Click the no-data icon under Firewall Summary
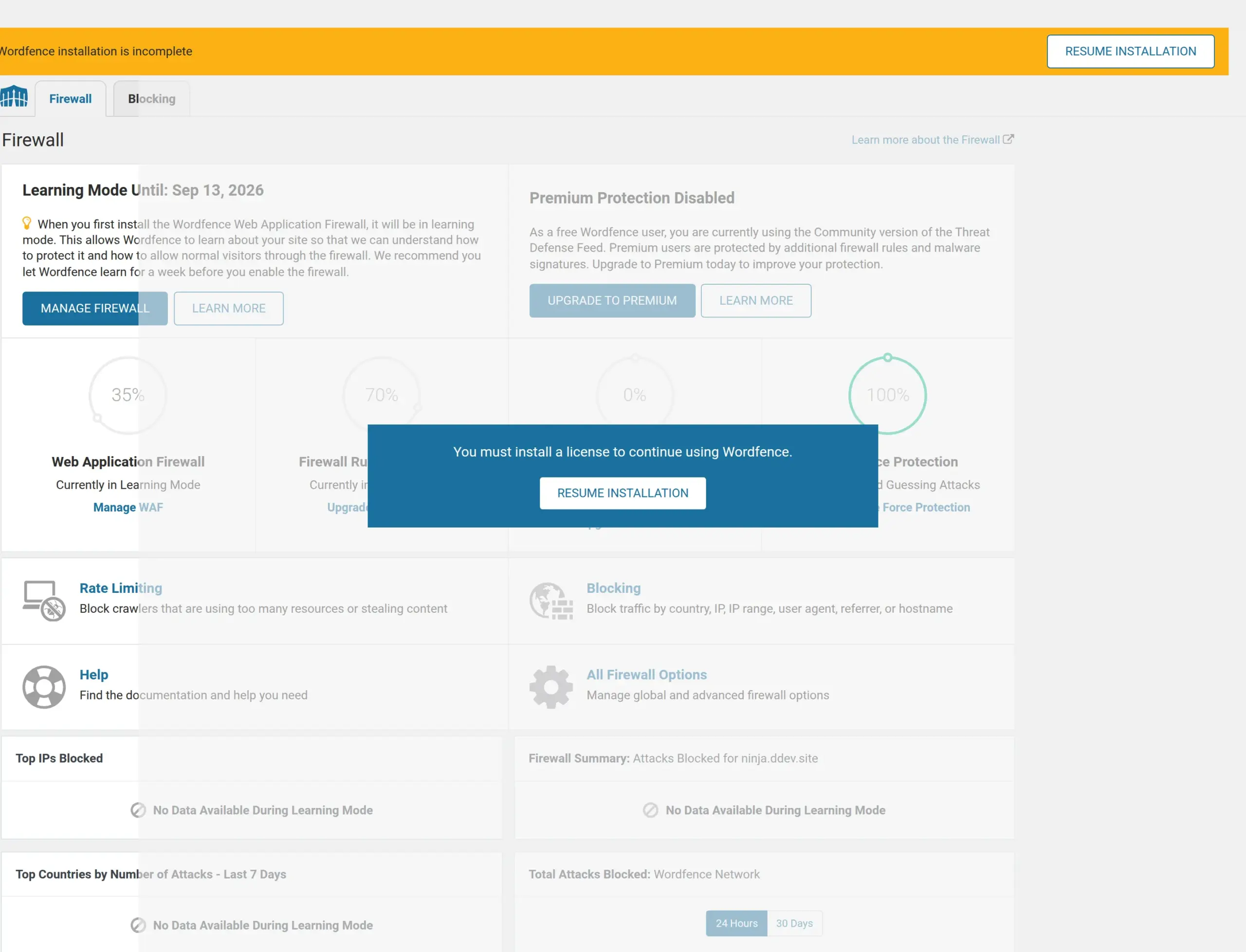Image resolution: width=1246 pixels, height=952 pixels. click(x=650, y=810)
